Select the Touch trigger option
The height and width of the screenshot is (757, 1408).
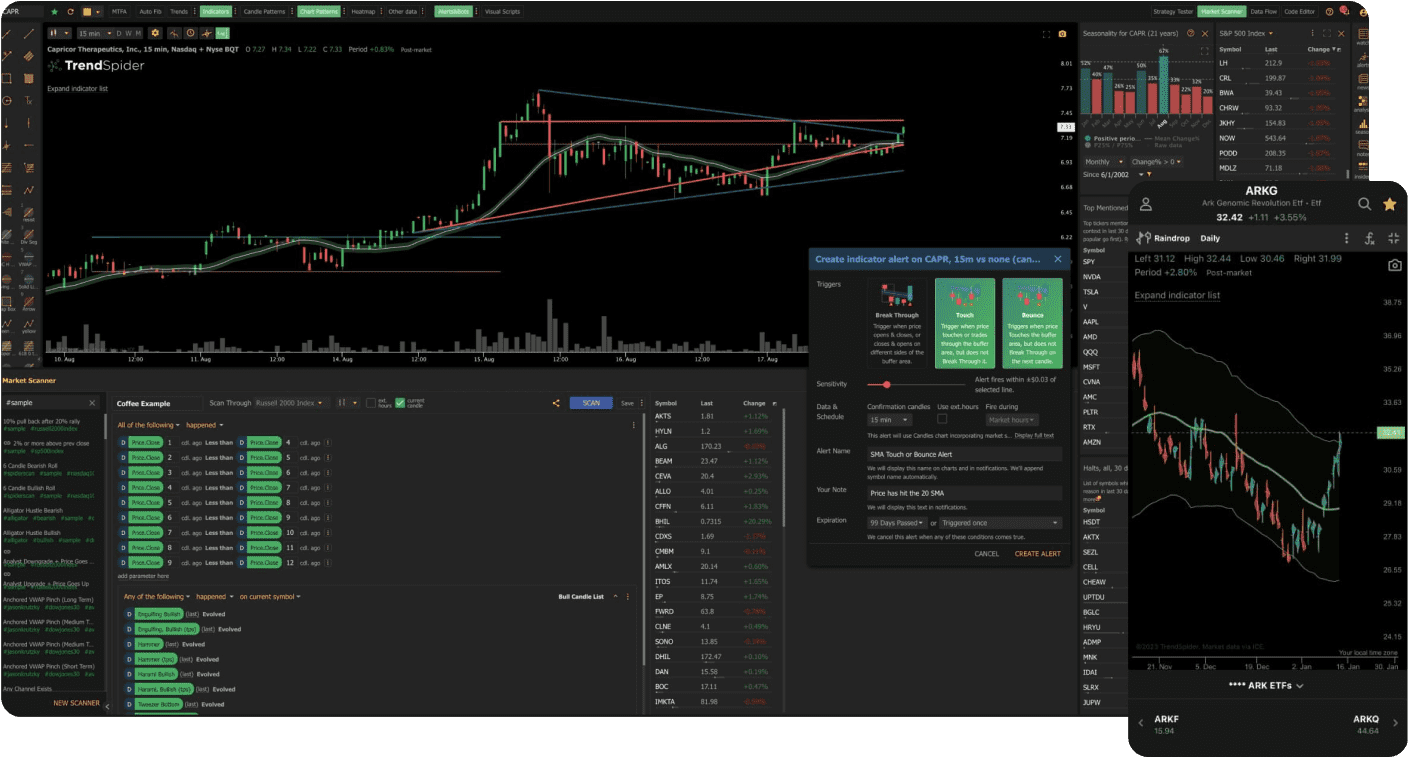tap(965, 320)
